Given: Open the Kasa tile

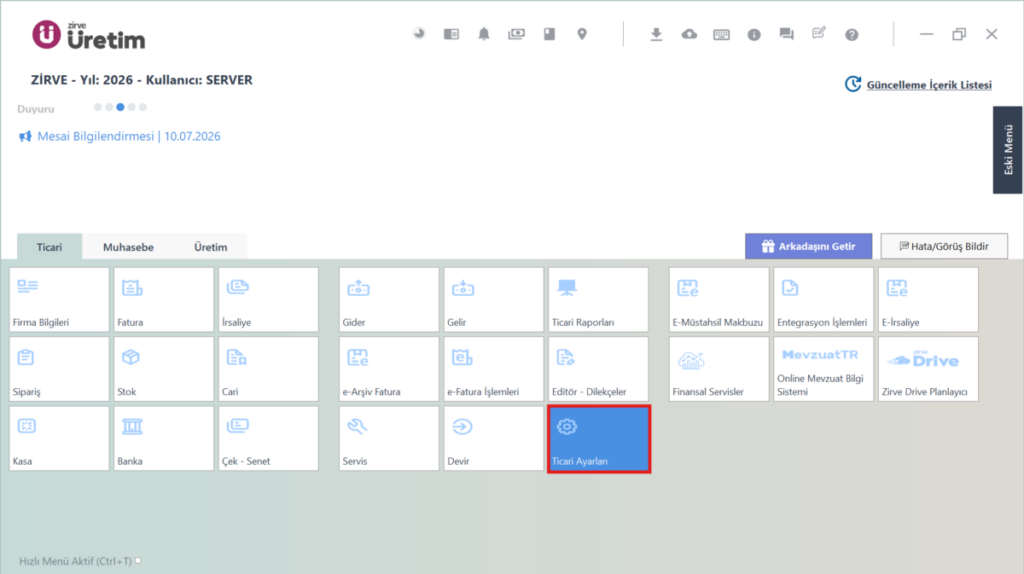Looking at the screenshot, I should [59, 438].
